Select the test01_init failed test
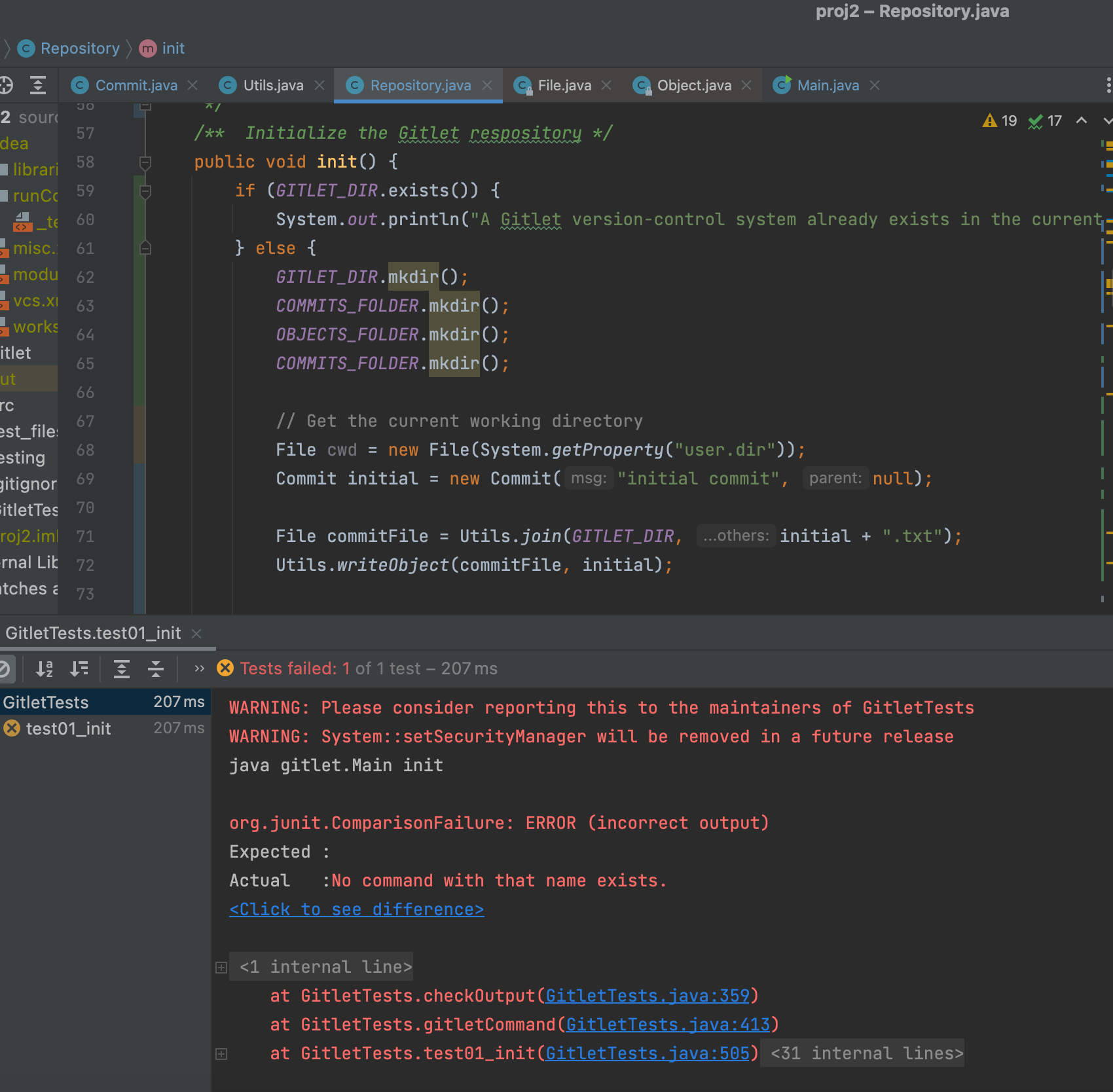The image size is (1113, 1092). click(x=68, y=729)
